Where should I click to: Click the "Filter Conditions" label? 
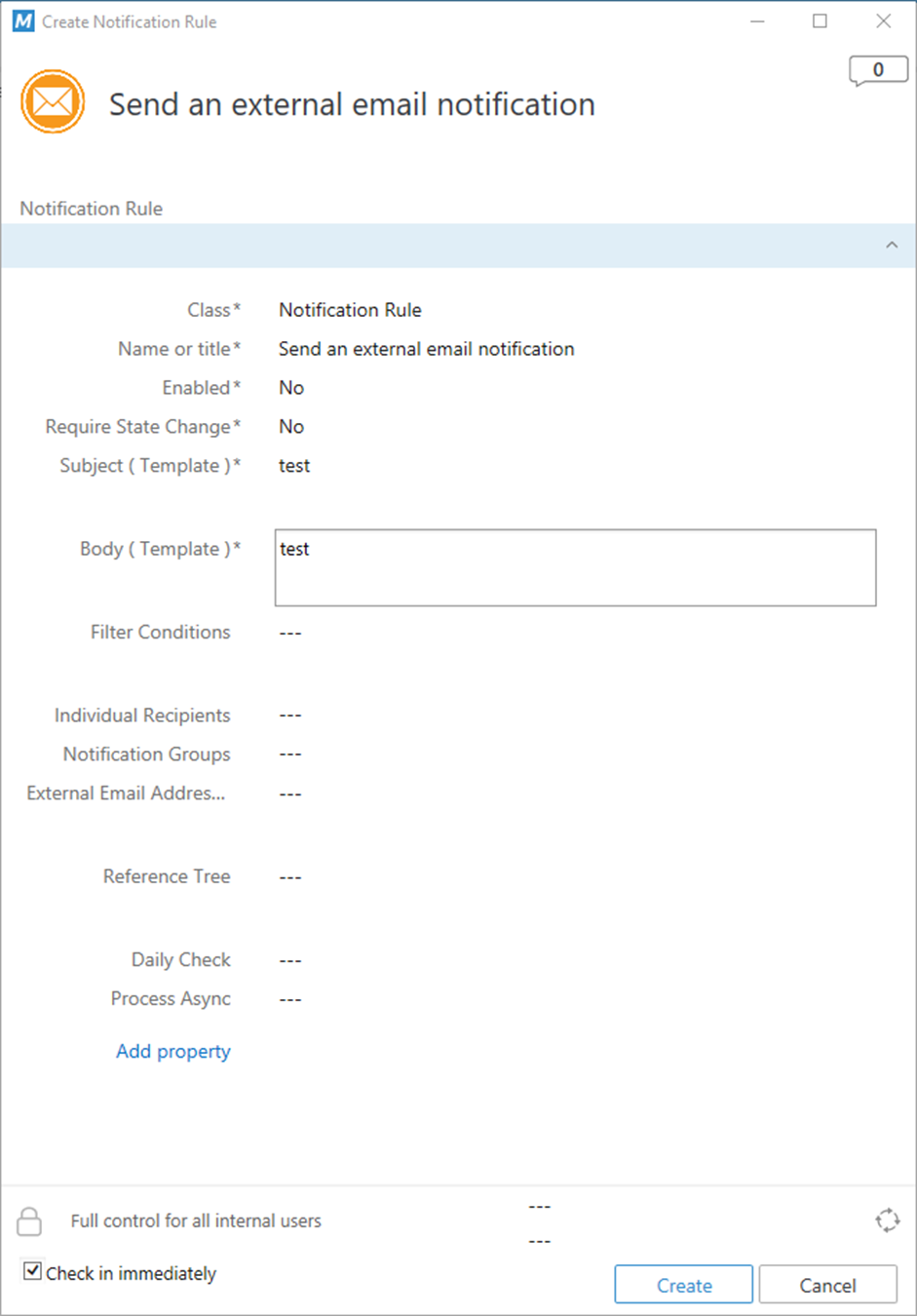(x=161, y=632)
